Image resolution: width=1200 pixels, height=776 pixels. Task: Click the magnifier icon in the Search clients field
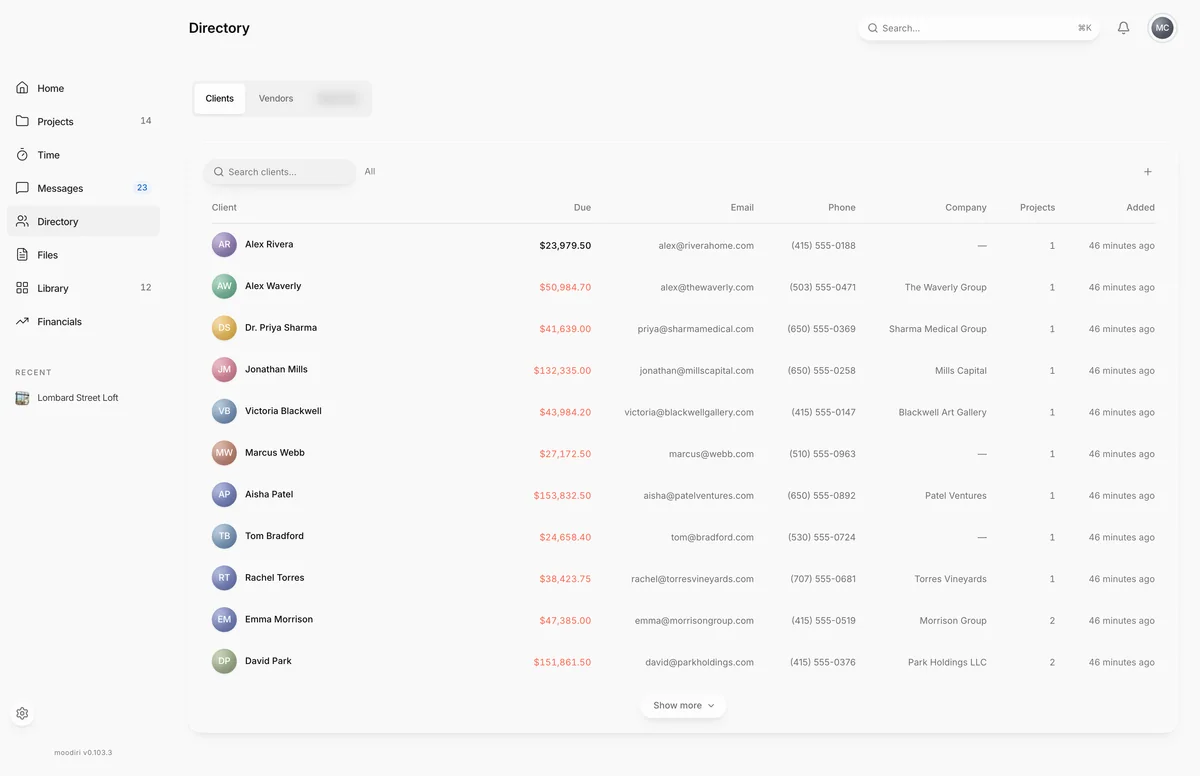pyautogui.click(x=219, y=172)
